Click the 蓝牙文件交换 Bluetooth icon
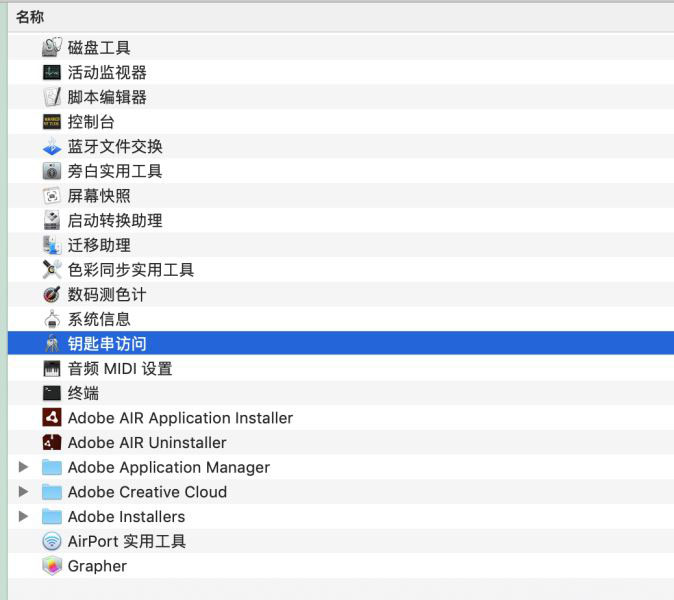 point(52,146)
